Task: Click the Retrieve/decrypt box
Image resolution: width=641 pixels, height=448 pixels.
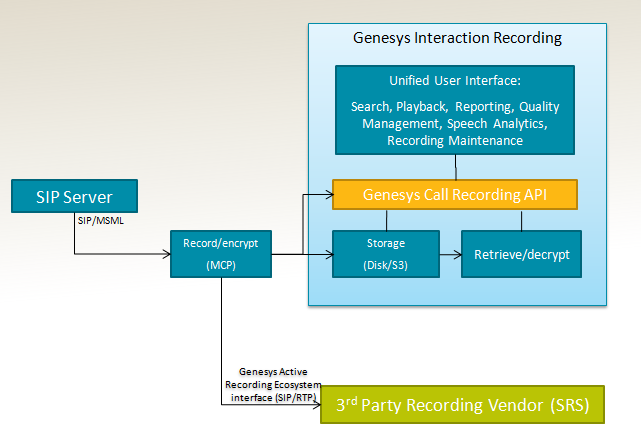Action: [x=520, y=254]
